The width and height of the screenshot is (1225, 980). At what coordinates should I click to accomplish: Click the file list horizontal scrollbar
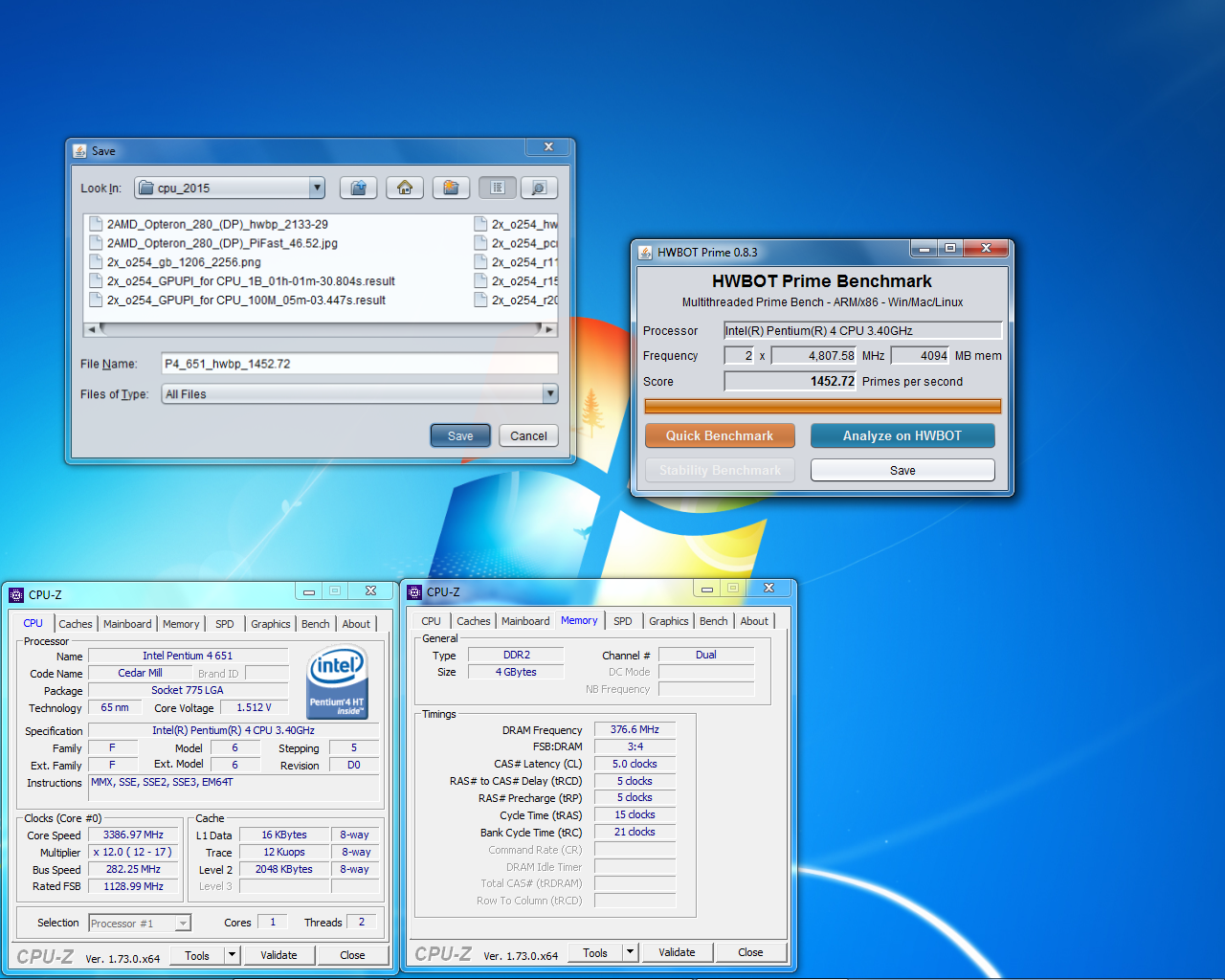pyautogui.click(x=321, y=328)
